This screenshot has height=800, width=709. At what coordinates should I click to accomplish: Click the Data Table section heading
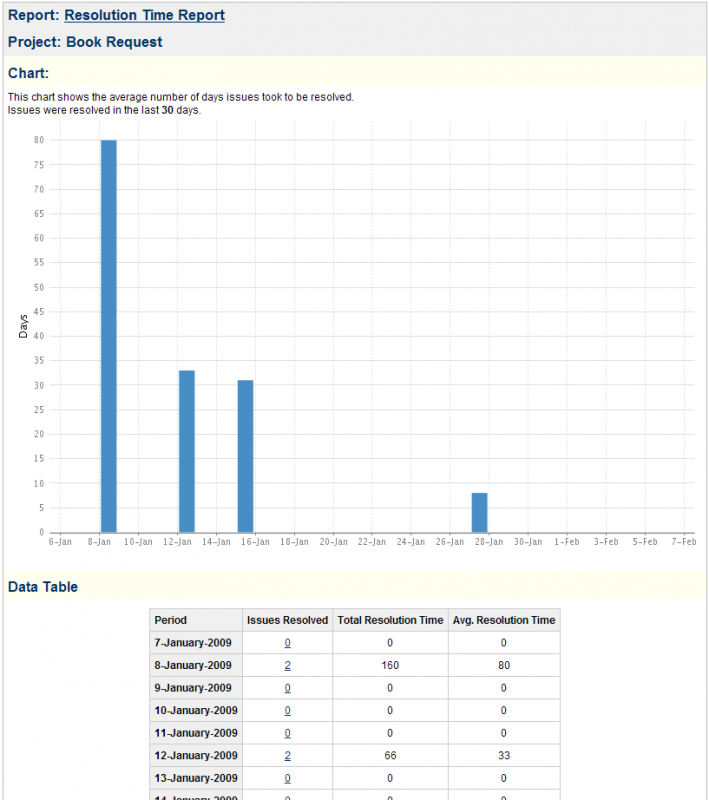coord(43,587)
